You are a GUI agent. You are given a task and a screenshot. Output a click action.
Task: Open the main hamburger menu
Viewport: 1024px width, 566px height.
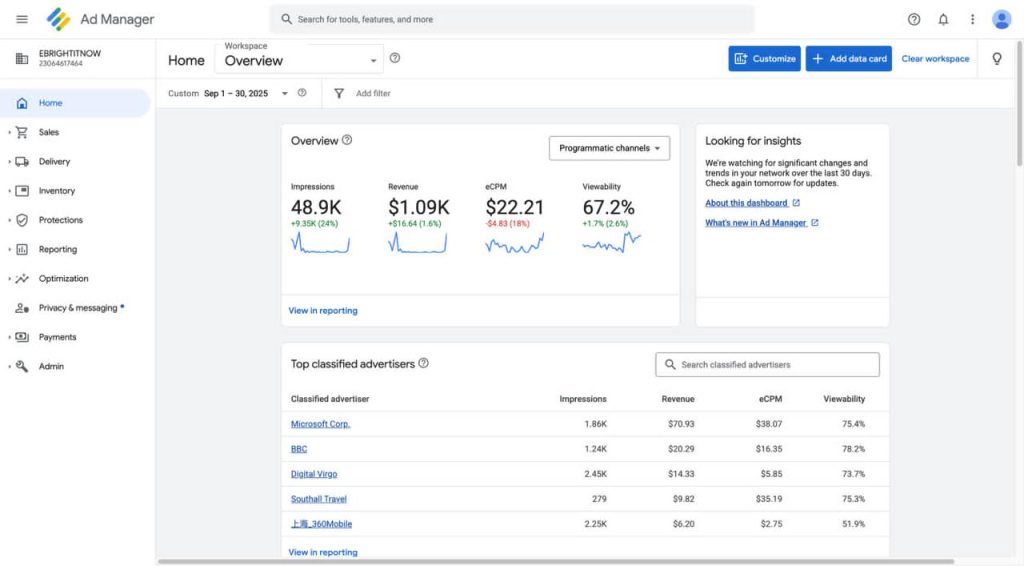(x=22, y=19)
